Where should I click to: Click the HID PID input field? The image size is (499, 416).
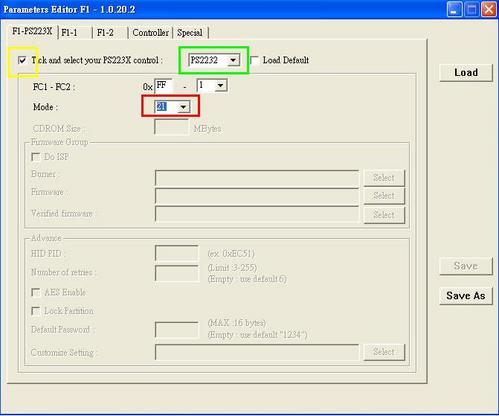[177, 253]
